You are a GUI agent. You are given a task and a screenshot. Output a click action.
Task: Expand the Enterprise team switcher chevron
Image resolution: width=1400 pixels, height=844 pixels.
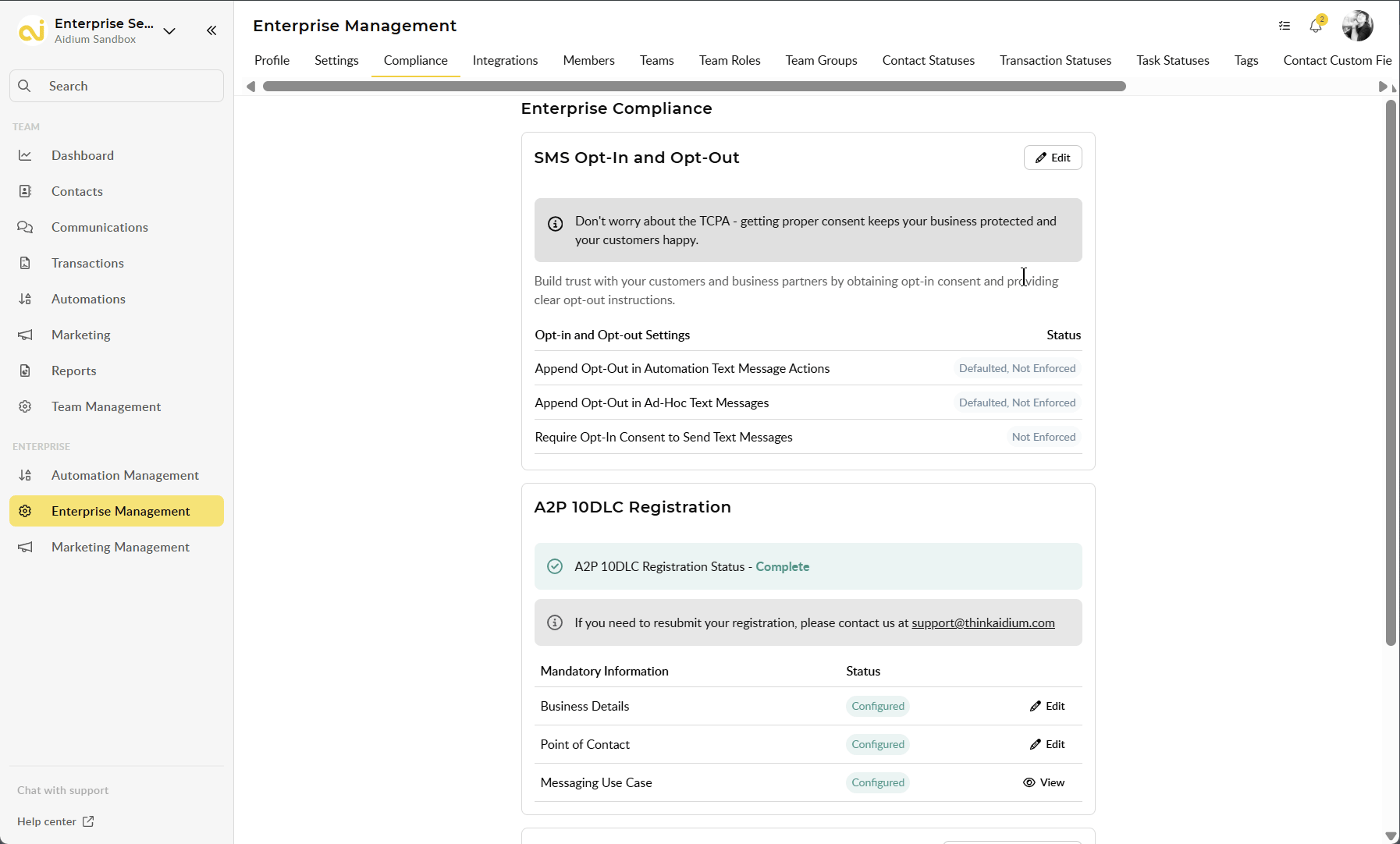click(169, 31)
